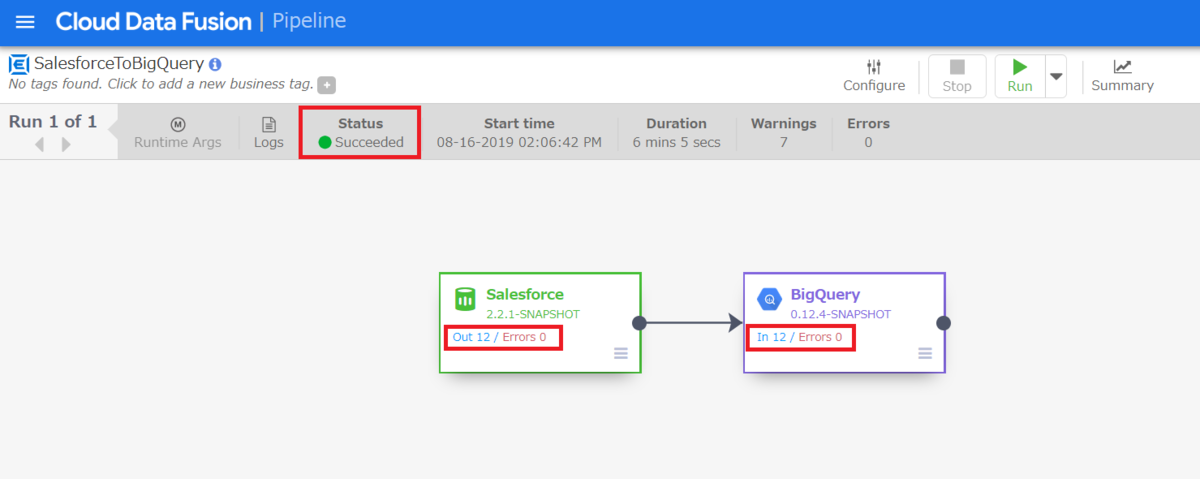Expand the Run options dropdown arrow
This screenshot has width=1200, height=479.
click(x=1056, y=76)
